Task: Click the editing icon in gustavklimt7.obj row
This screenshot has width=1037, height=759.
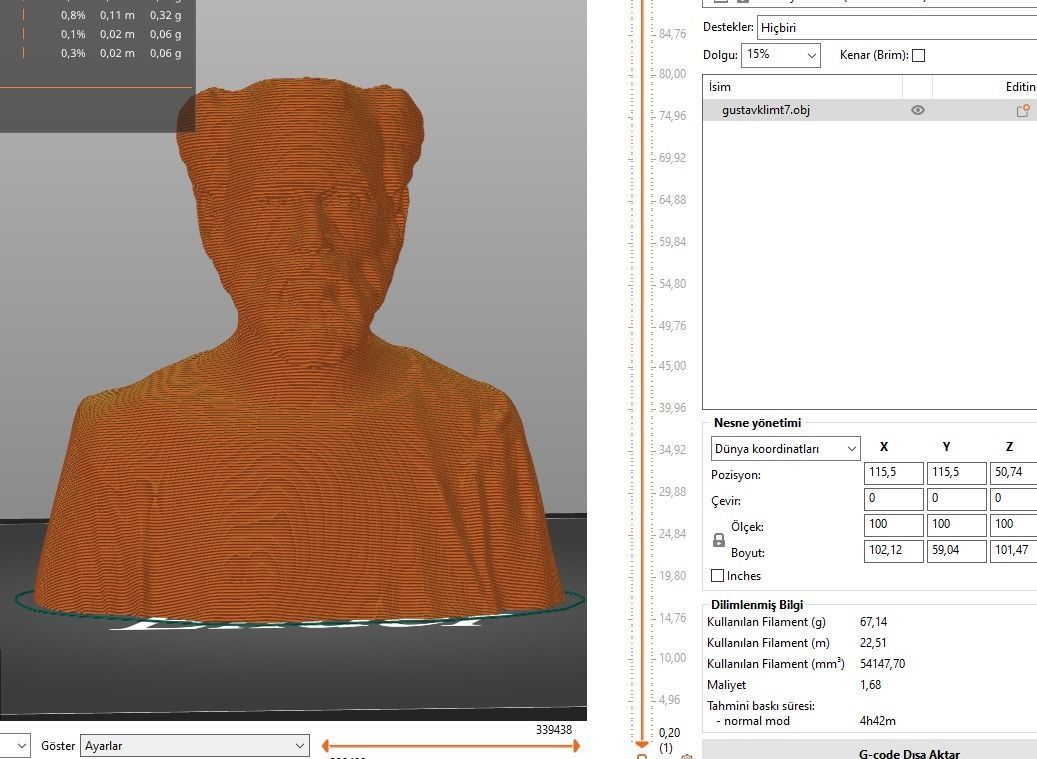Action: [1023, 110]
